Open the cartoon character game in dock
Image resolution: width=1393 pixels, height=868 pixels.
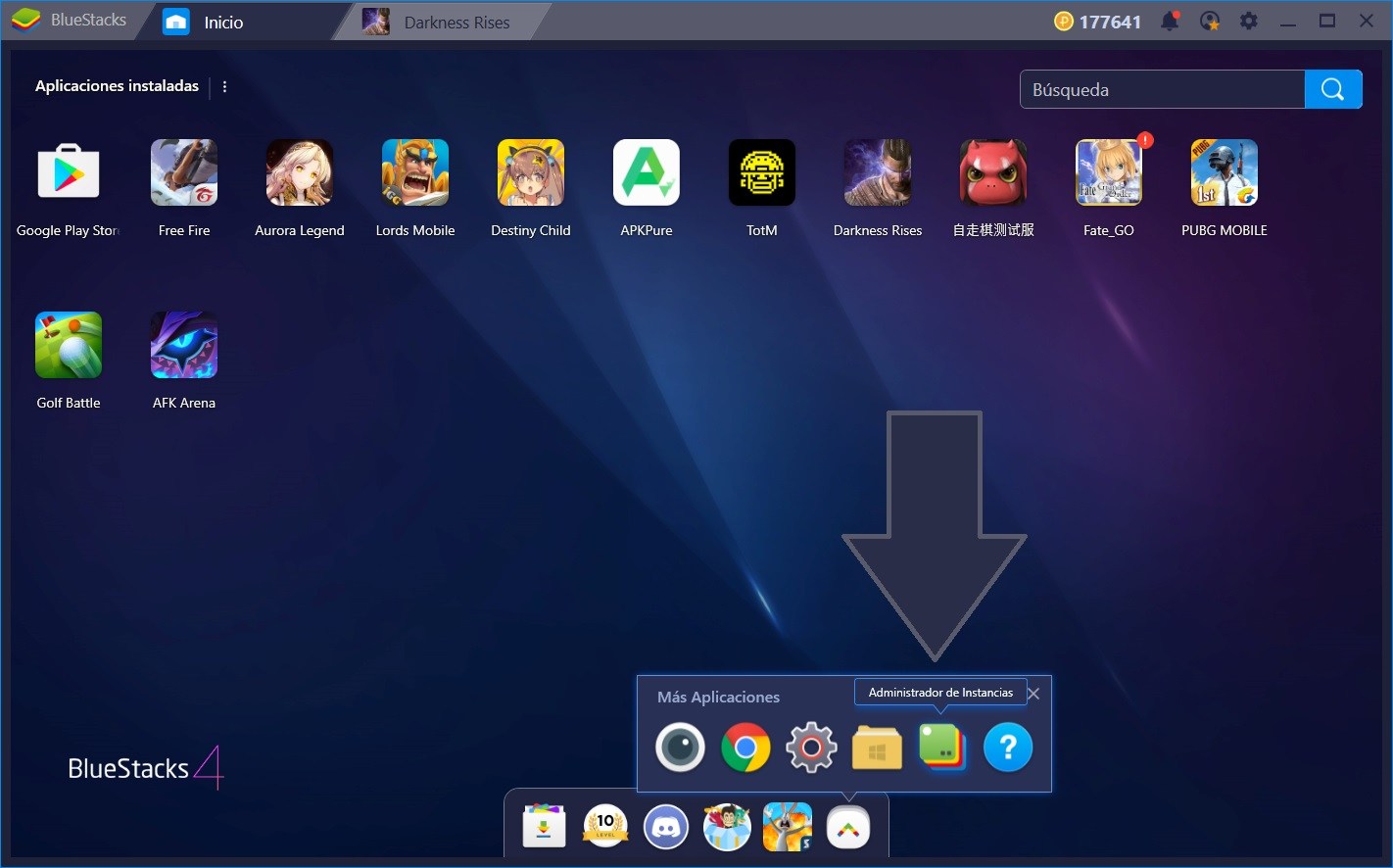click(x=727, y=827)
